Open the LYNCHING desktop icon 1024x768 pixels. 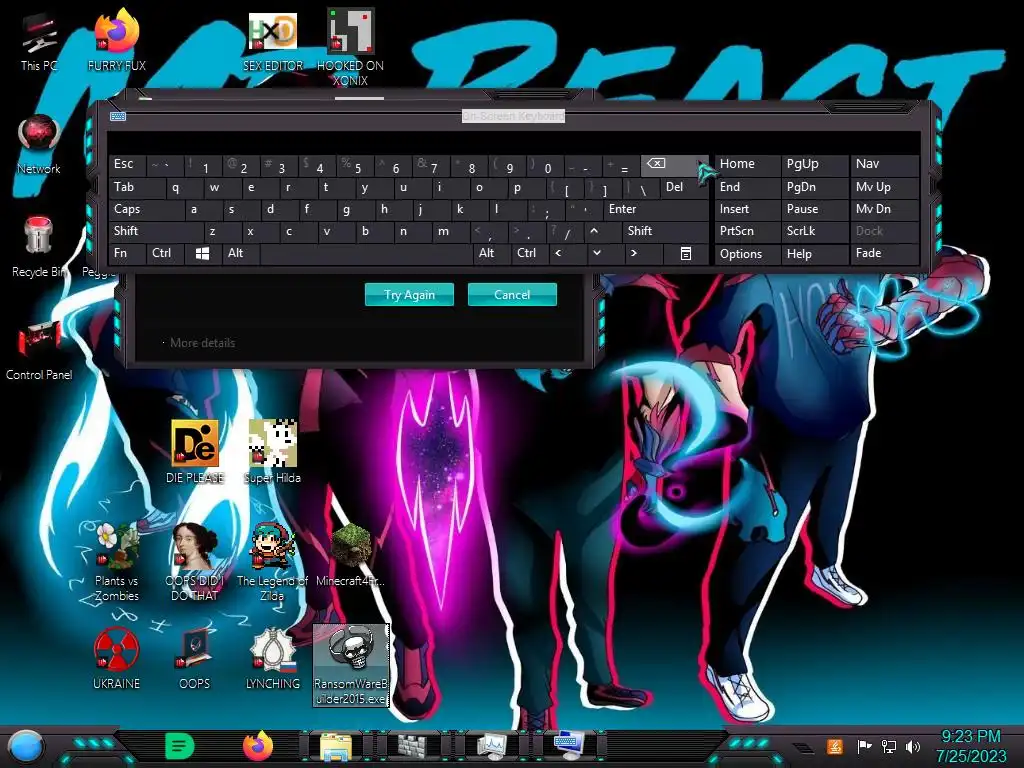coord(272,658)
